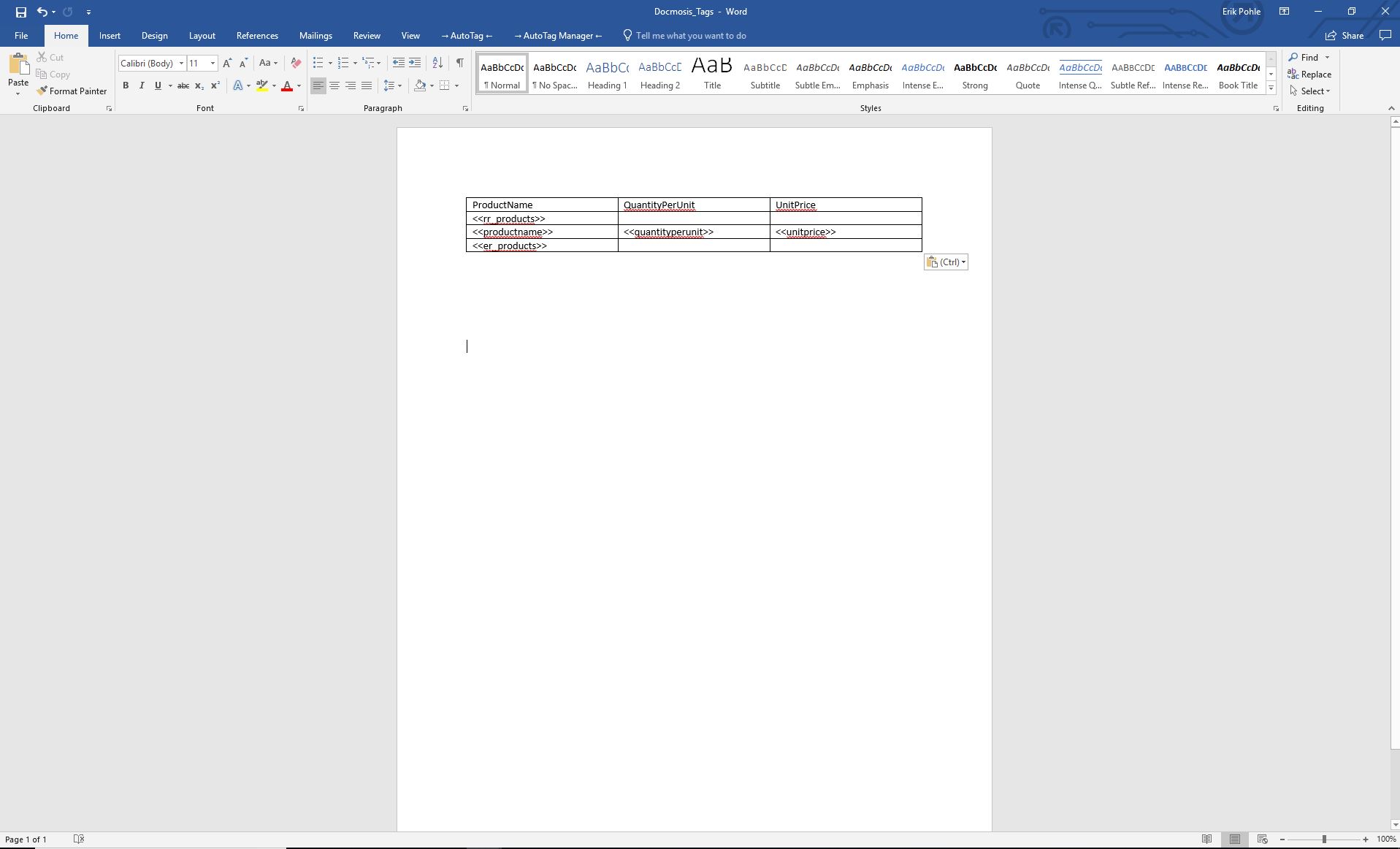The width and height of the screenshot is (1400, 849).
Task: Switch to the Mailings tab
Action: [x=315, y=36]
